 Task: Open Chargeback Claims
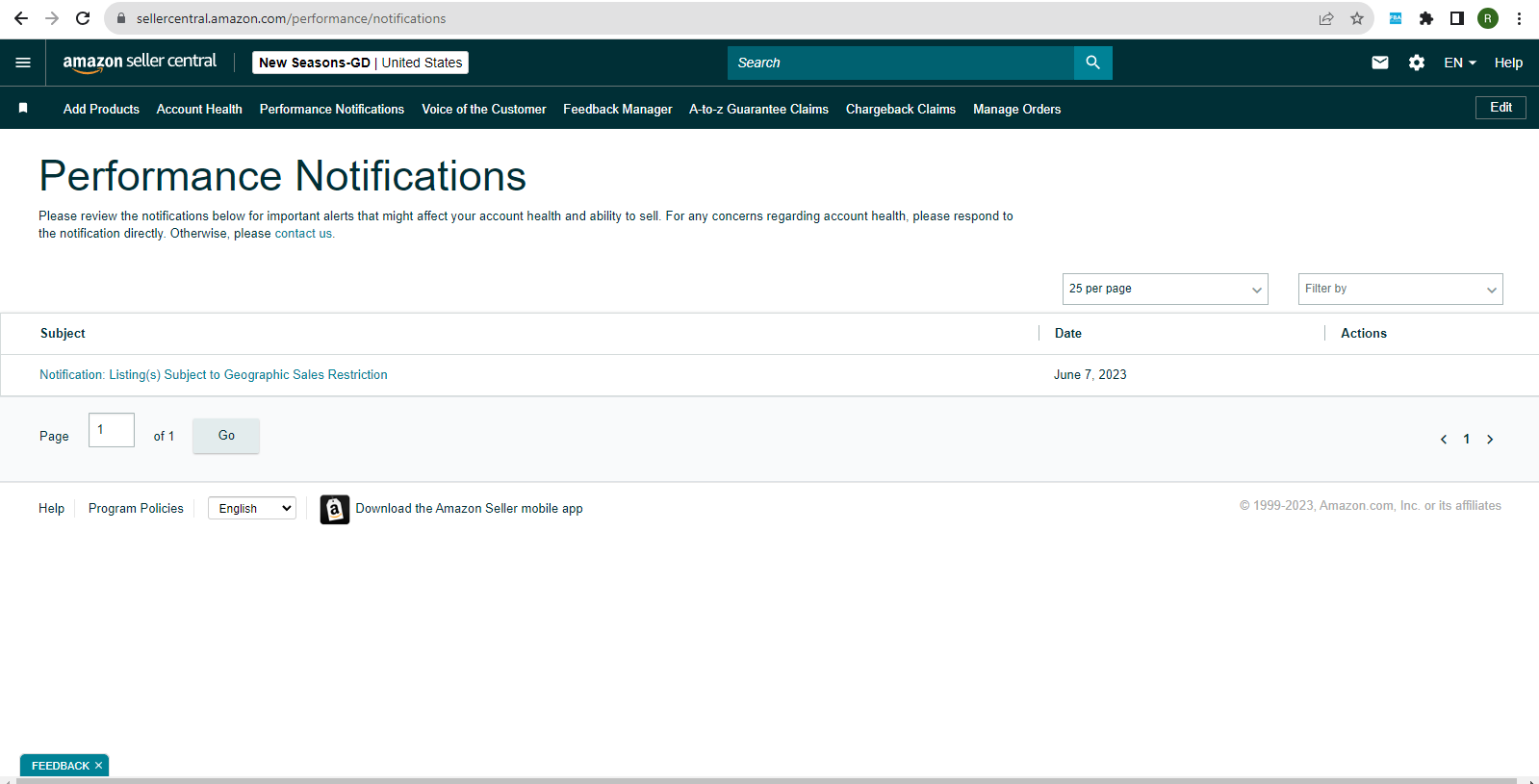click(x=901, y=109)
